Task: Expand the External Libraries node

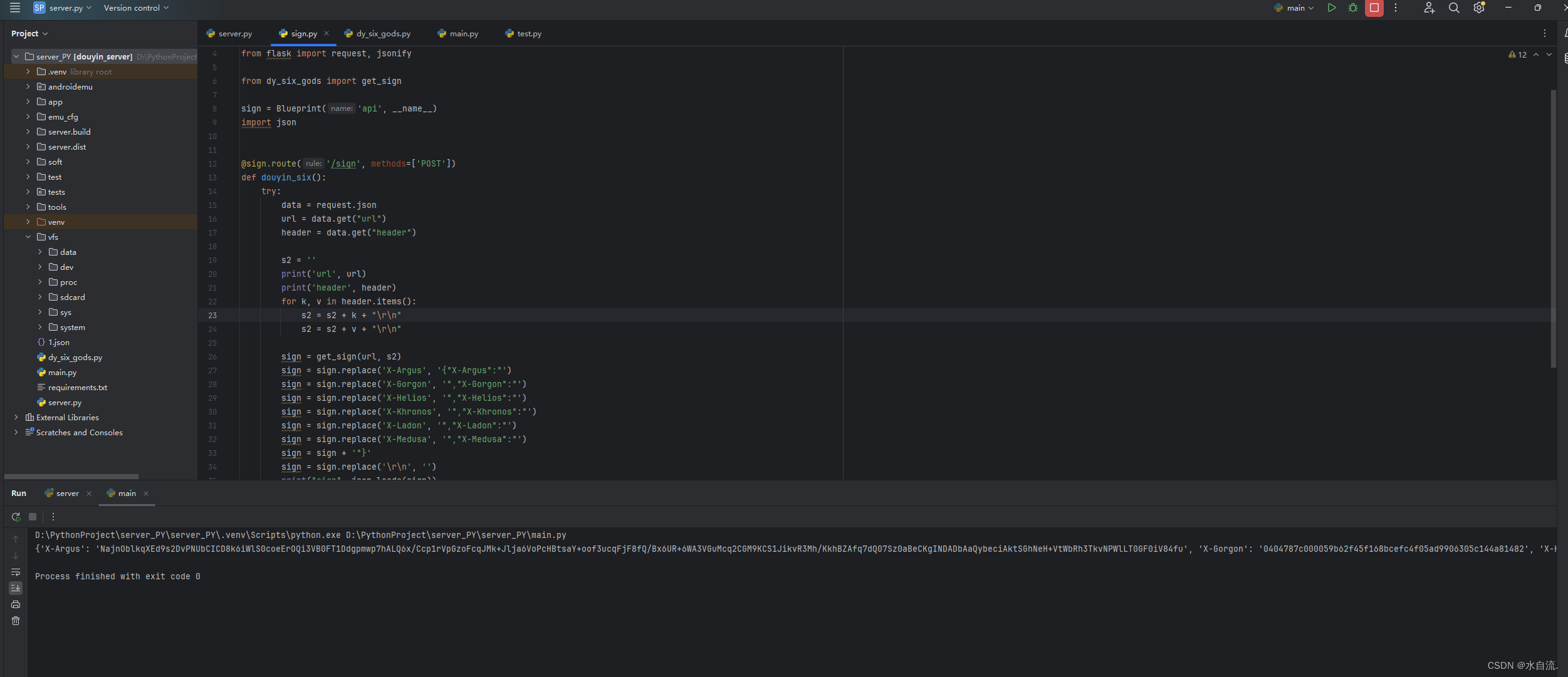Action: [16, 417]
